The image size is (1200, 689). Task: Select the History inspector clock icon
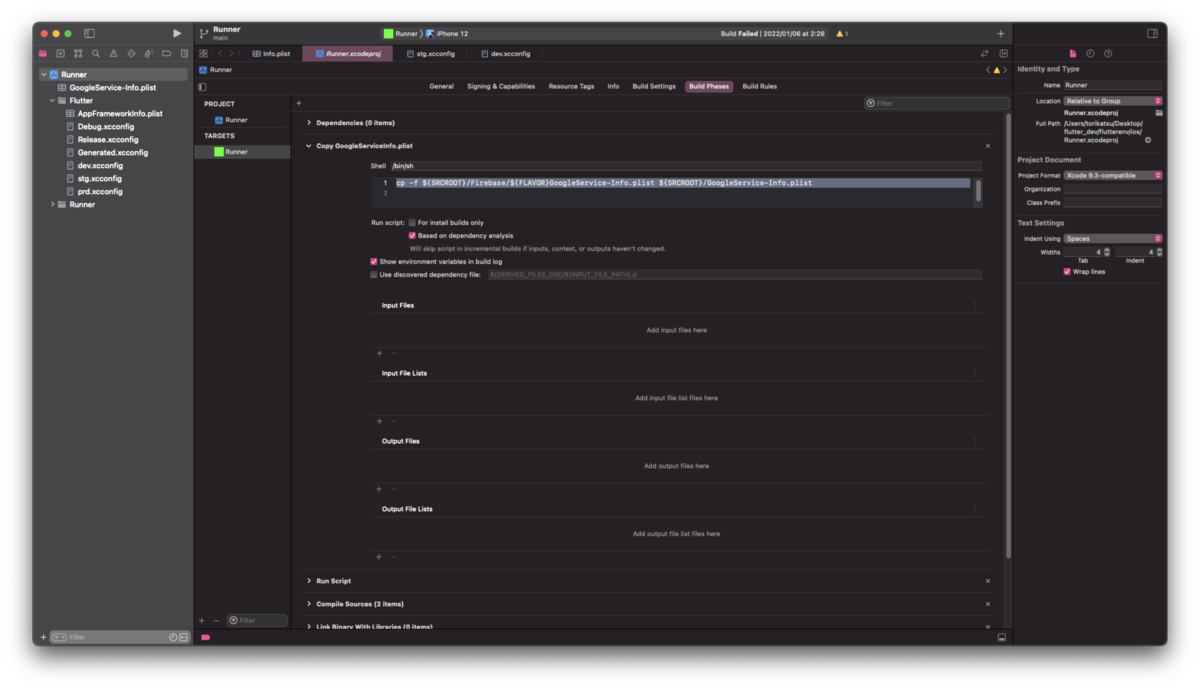(x=1090, y=53)
